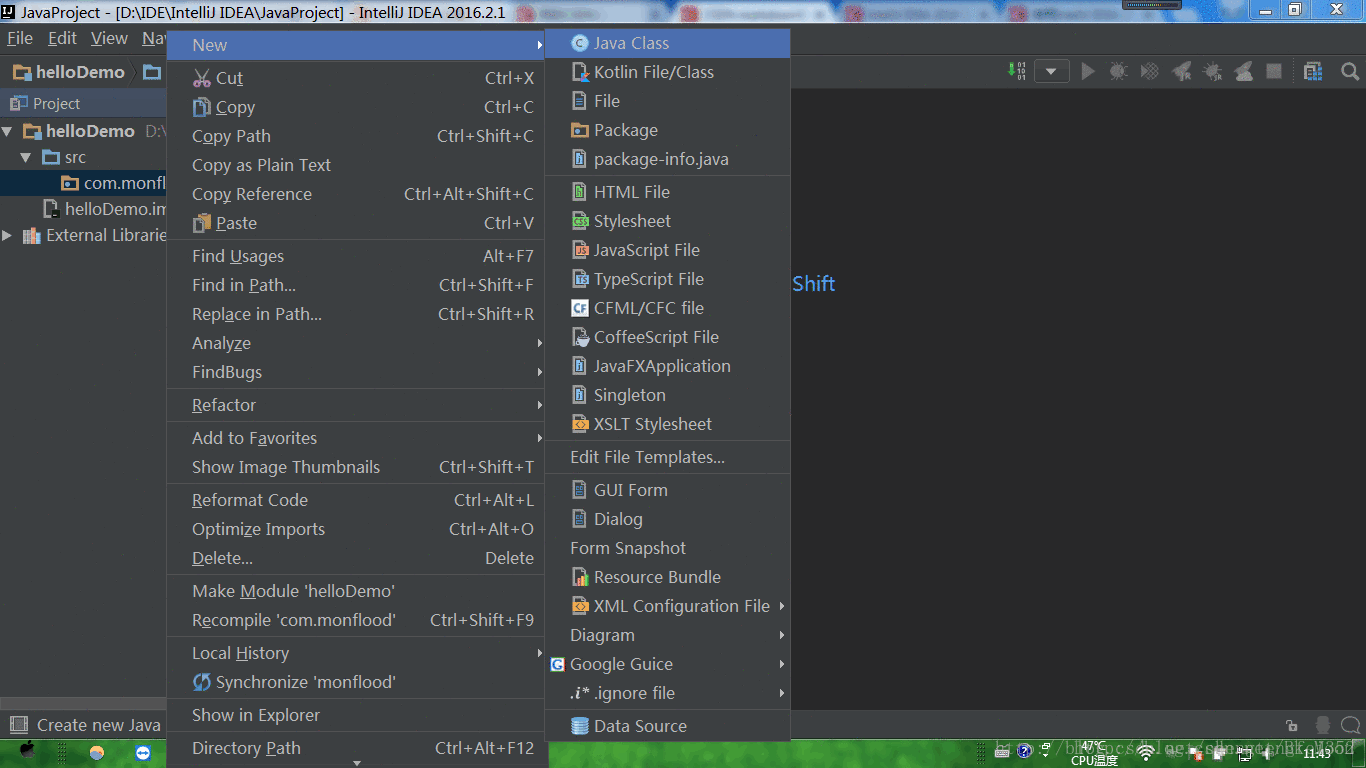Click the Run with Coverage icon
The width and height of the screenshot is (1366, 768).
pyautogui.click(x=1150, y=71)
